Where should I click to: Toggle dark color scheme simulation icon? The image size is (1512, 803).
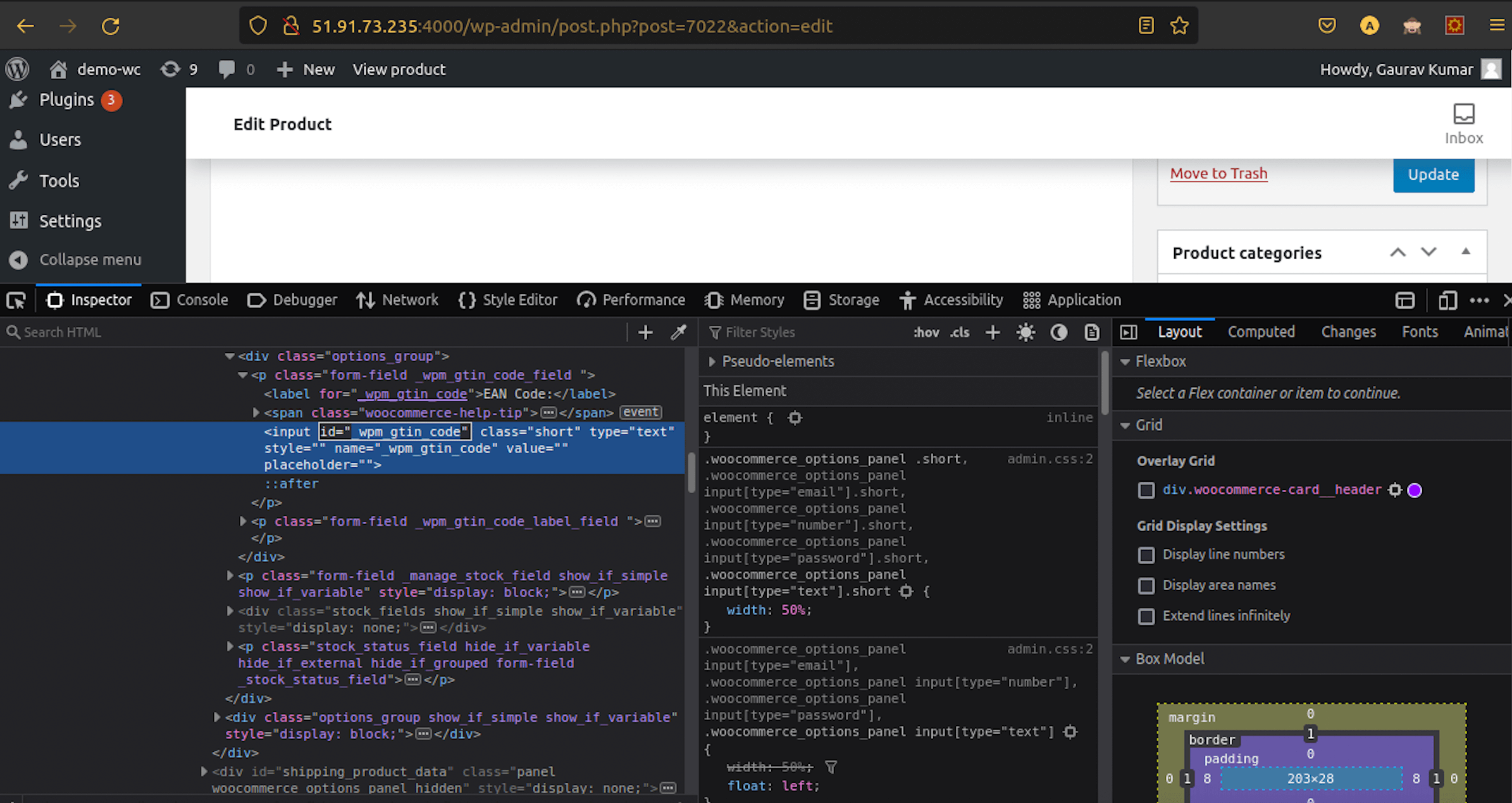(1058, 332)
